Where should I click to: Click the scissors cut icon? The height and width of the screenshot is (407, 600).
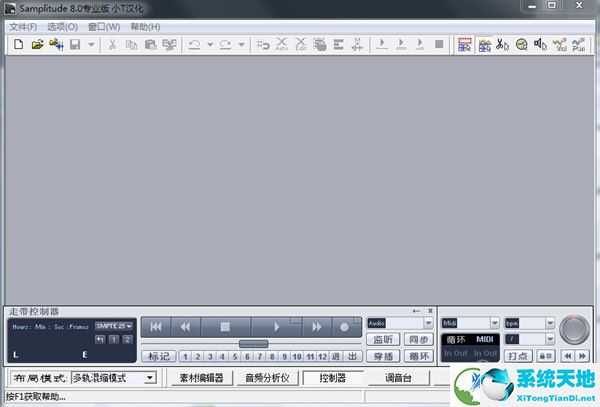pos(112,45)
